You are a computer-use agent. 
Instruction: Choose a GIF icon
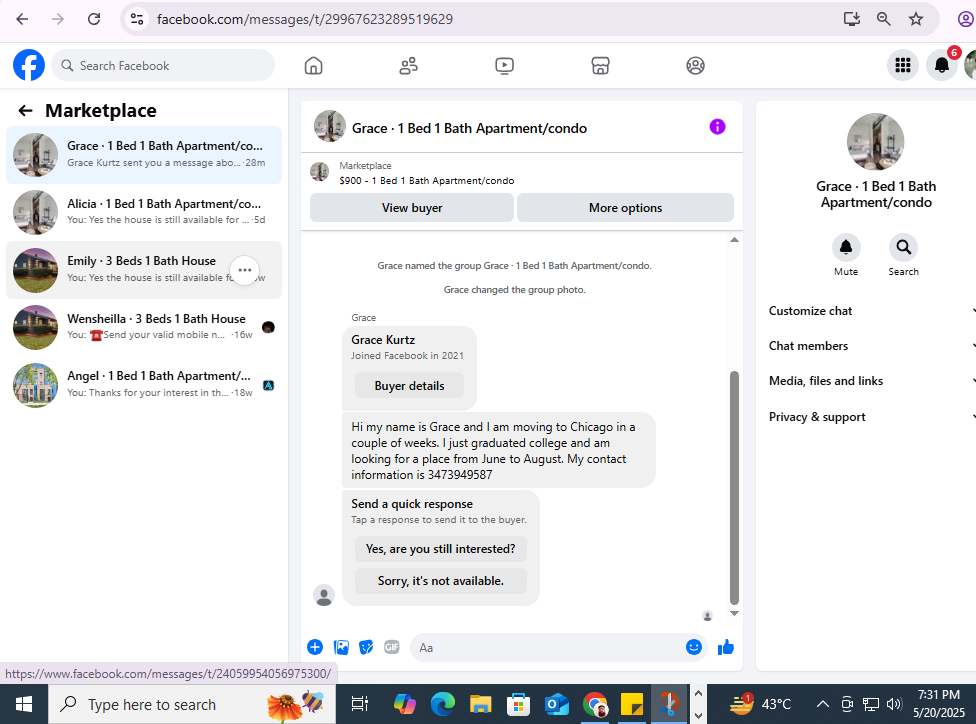(x=392, y=647)
